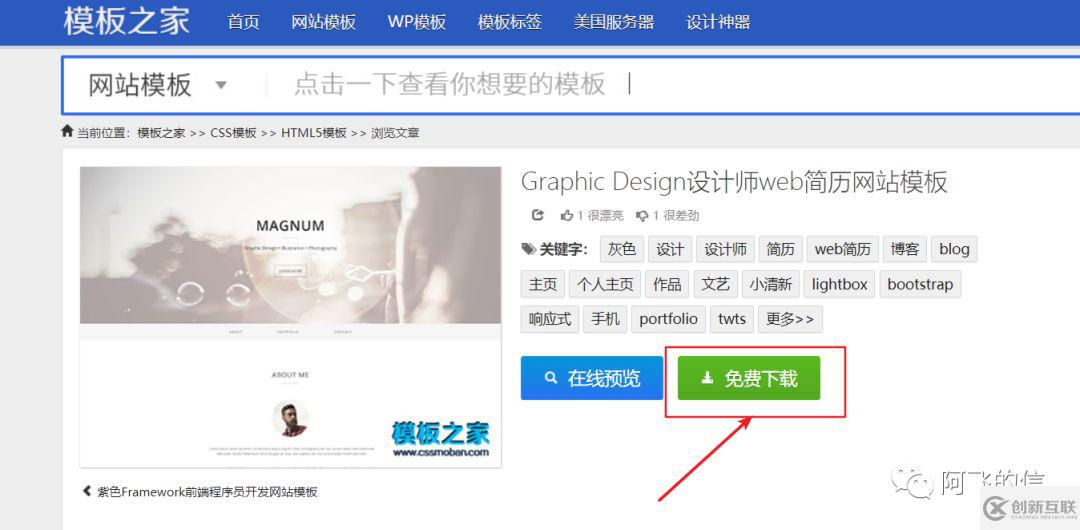
Task: Open the MAGNUM template preview thumbnail
Action: pos(290,316)
